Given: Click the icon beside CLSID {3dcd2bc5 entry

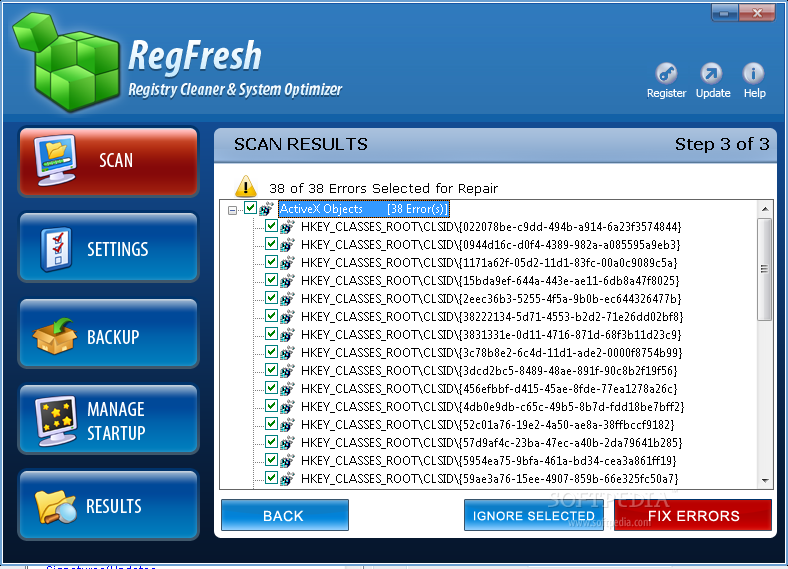Looking at the screenshot, I should coord(287,371).
